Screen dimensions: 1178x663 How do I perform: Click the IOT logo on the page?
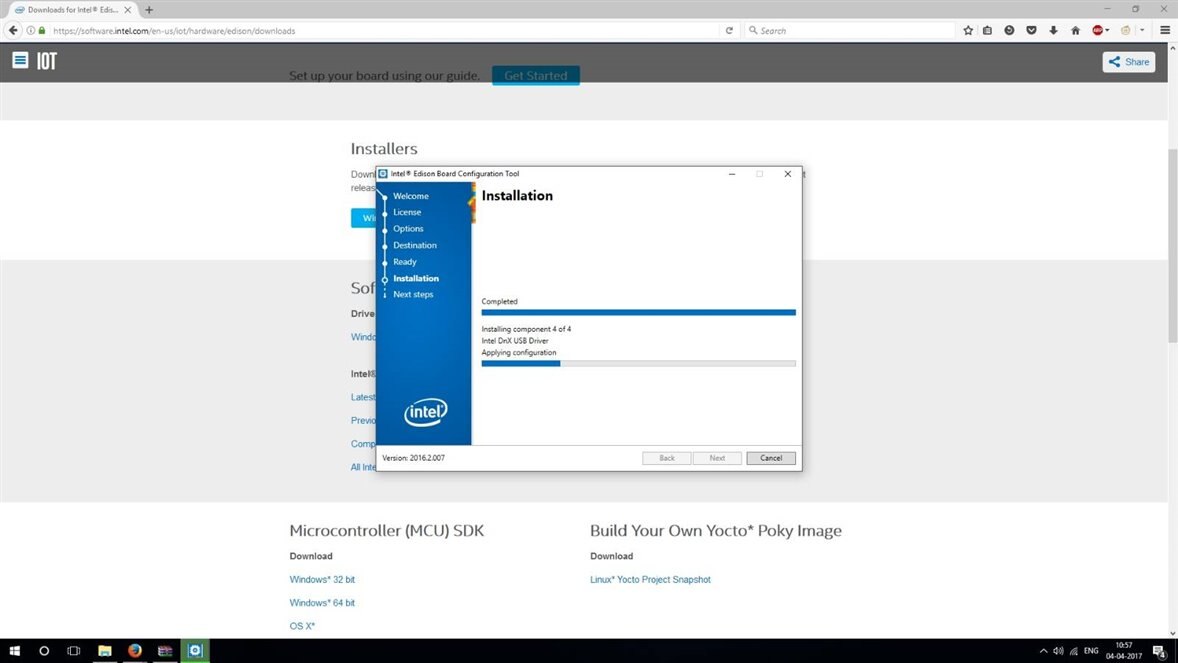[47, 61]
